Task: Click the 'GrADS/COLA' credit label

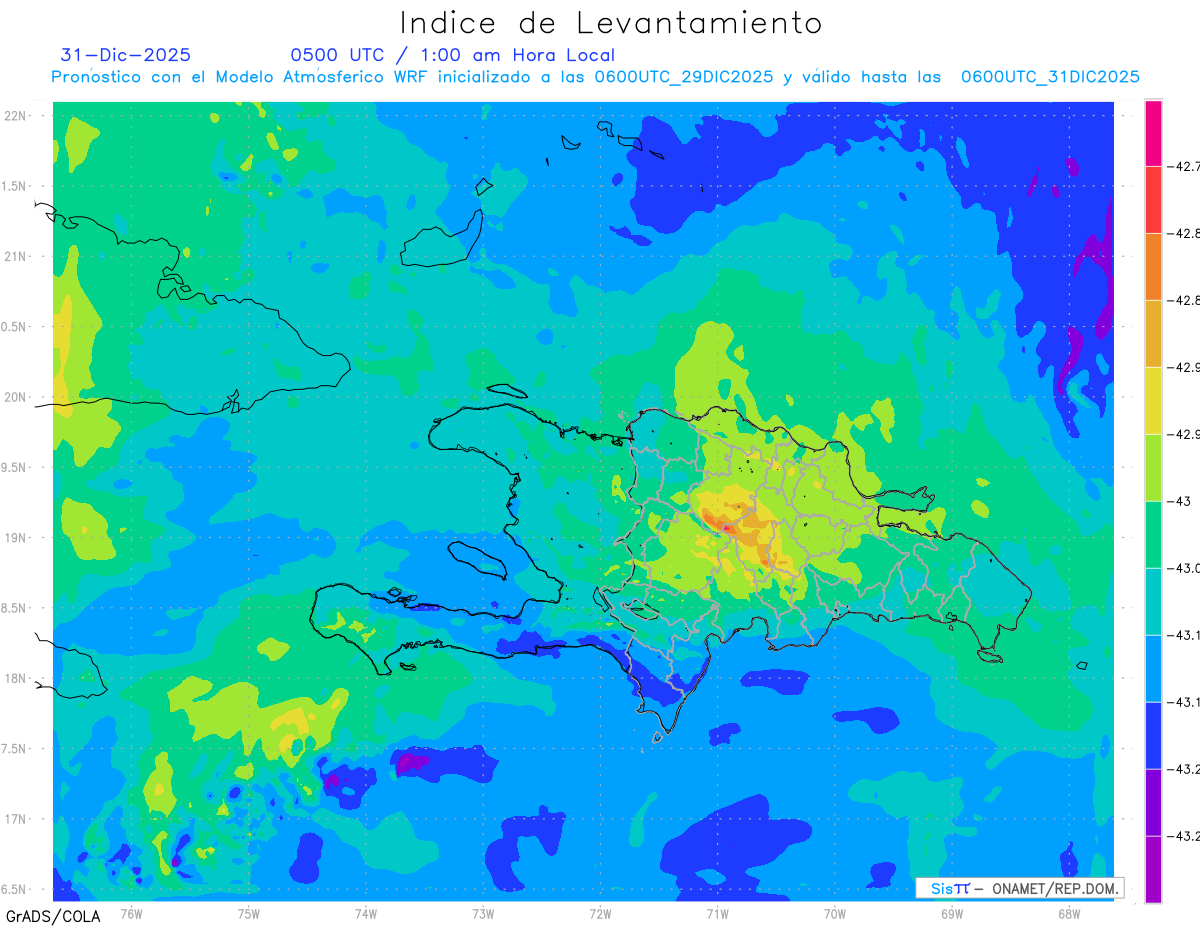Action: coord(54,915)
